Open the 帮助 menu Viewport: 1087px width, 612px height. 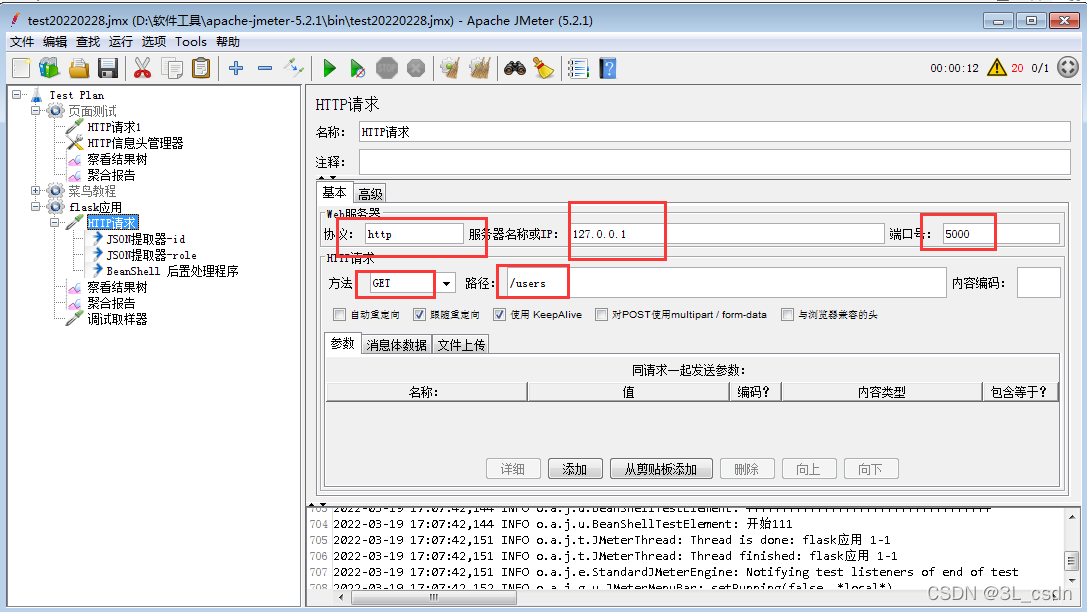[x=228, y=42]
